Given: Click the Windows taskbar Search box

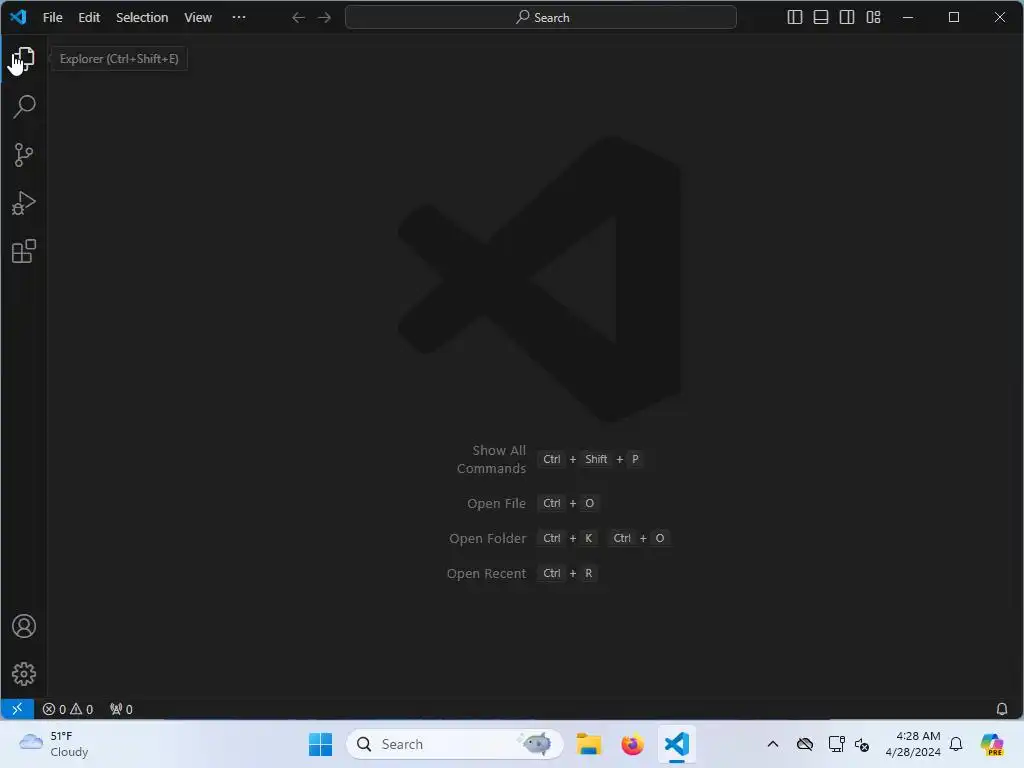Looking at the screenshot, I should 455,744.
